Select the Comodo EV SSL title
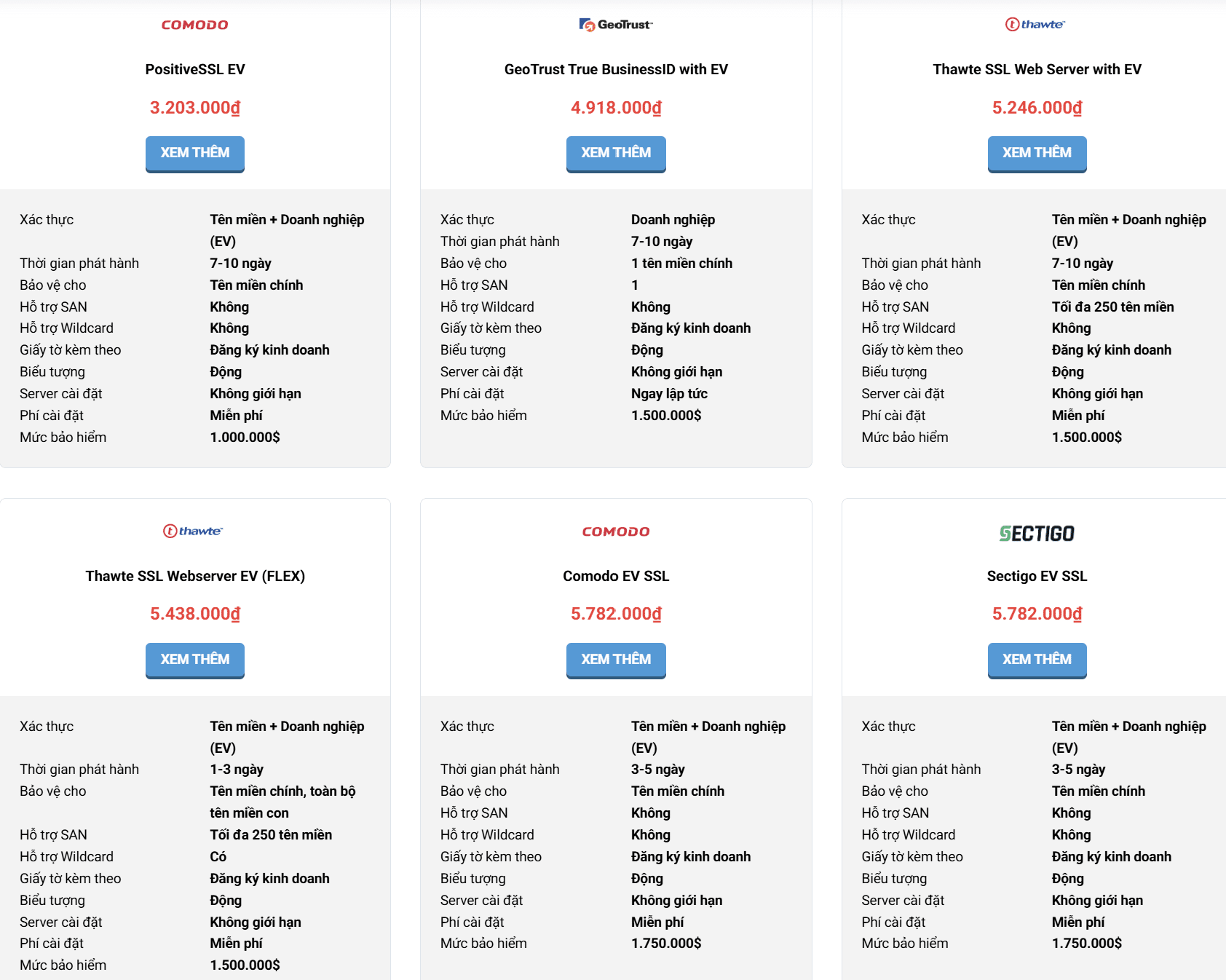Image resolution: width=1226 pixels, height=980 pixels. [616, 576]
